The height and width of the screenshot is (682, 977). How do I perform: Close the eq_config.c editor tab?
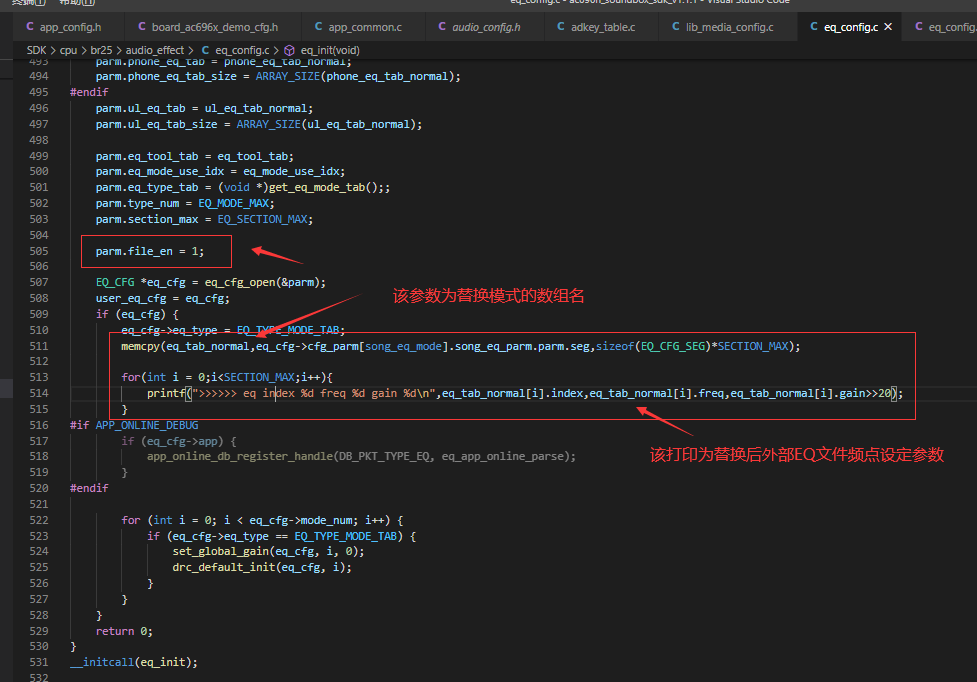tap(888, 27)
